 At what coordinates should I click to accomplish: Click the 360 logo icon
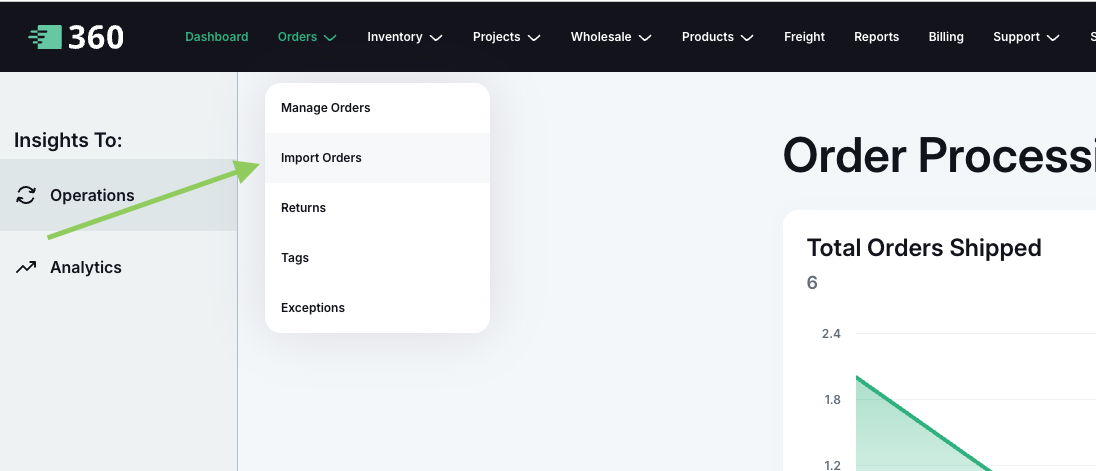pos(45,37)
